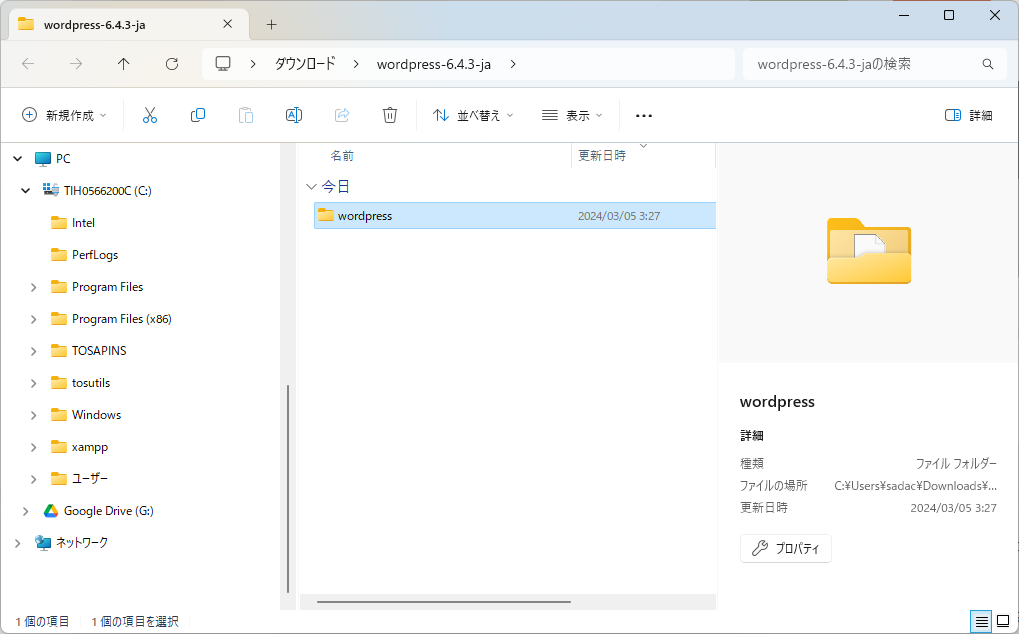Collapse the 今日 group
The image size is (1019, 634).
[311, 187]
